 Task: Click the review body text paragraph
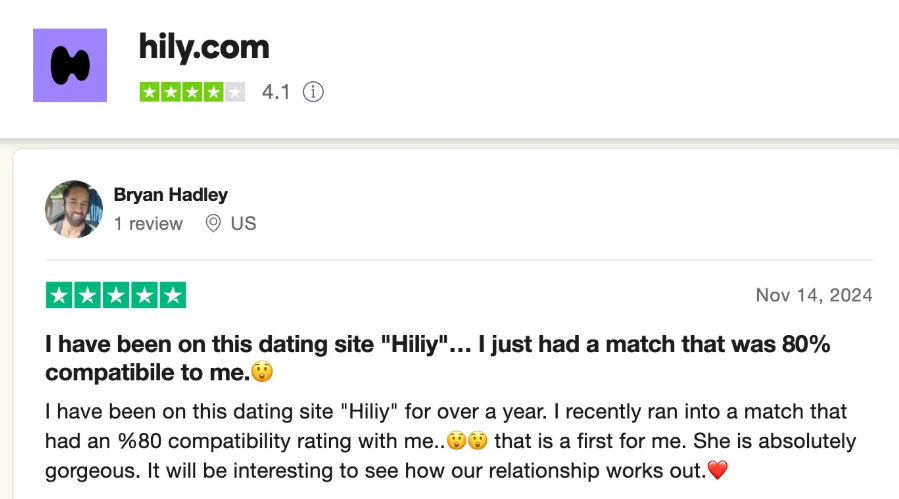tap(451, 440)
